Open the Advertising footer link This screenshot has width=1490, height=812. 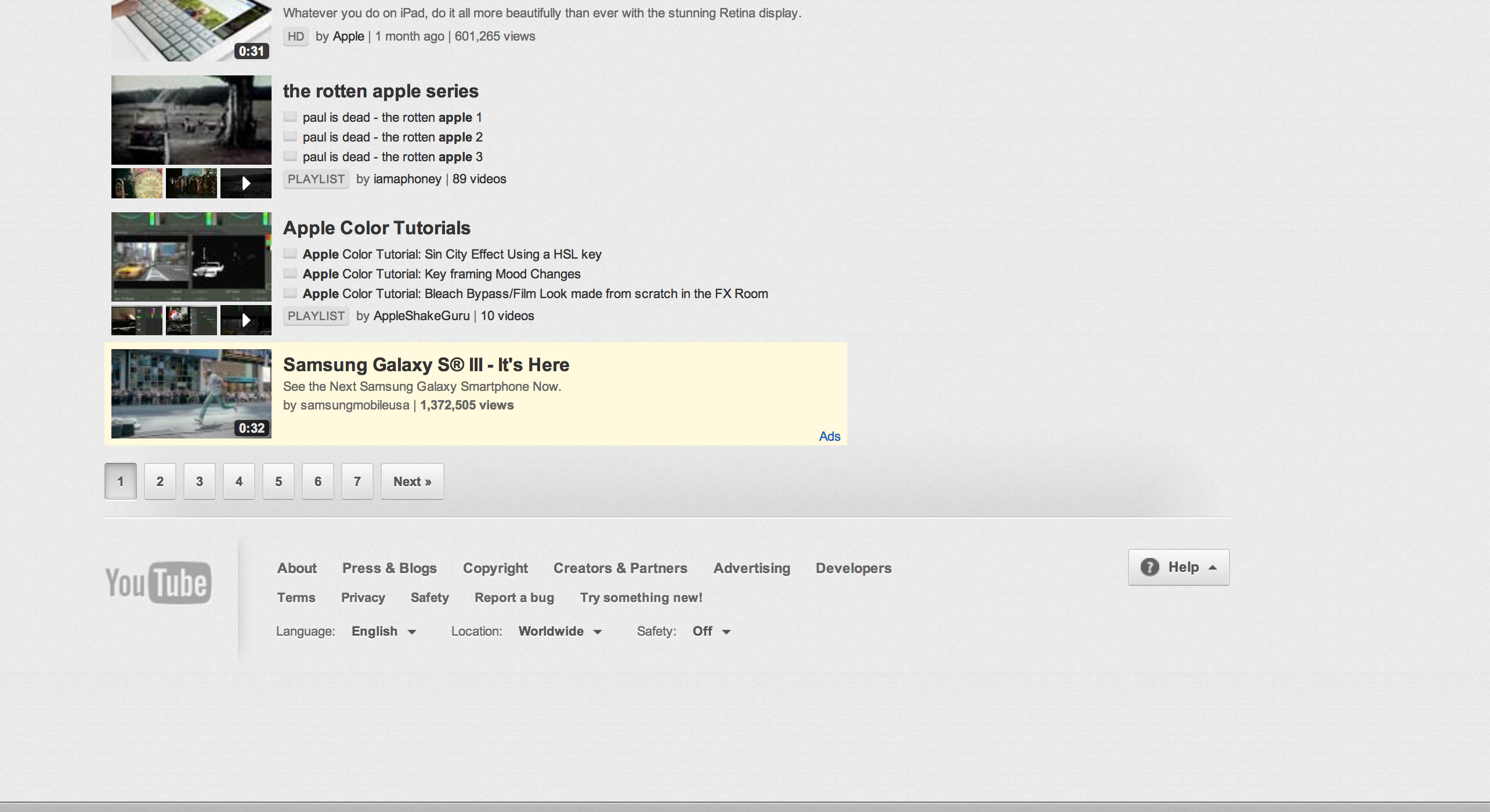point(752,568)
